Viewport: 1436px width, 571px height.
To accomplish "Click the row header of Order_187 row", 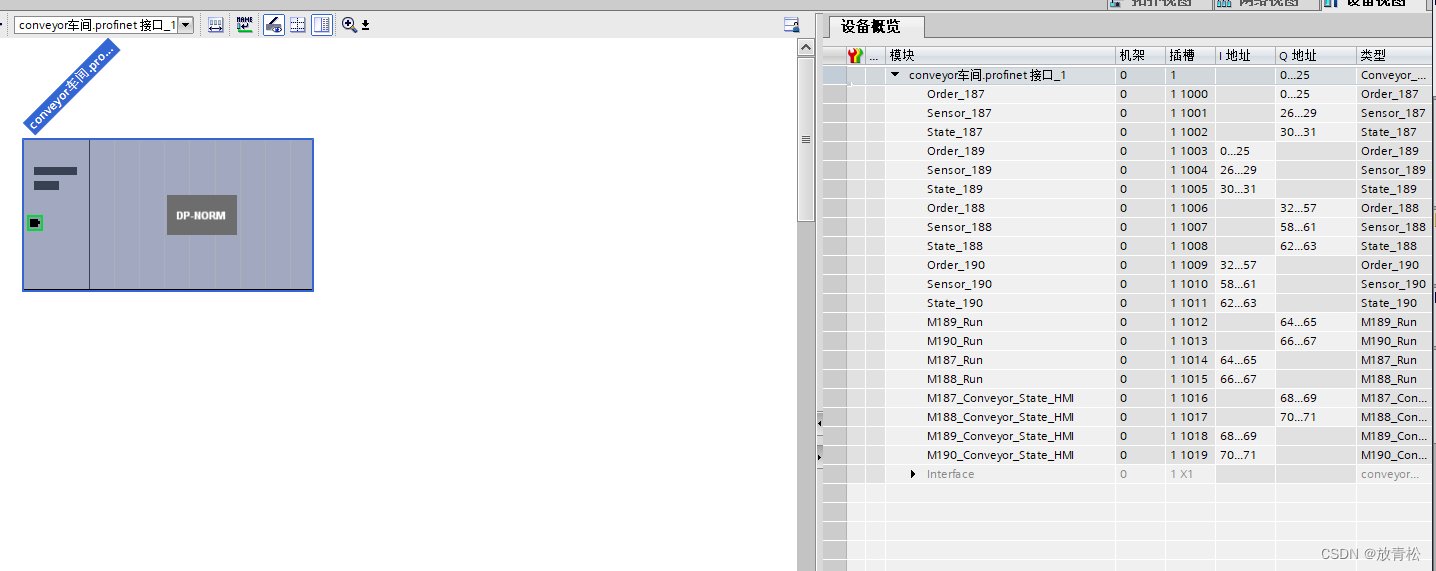I will [834, 94].
